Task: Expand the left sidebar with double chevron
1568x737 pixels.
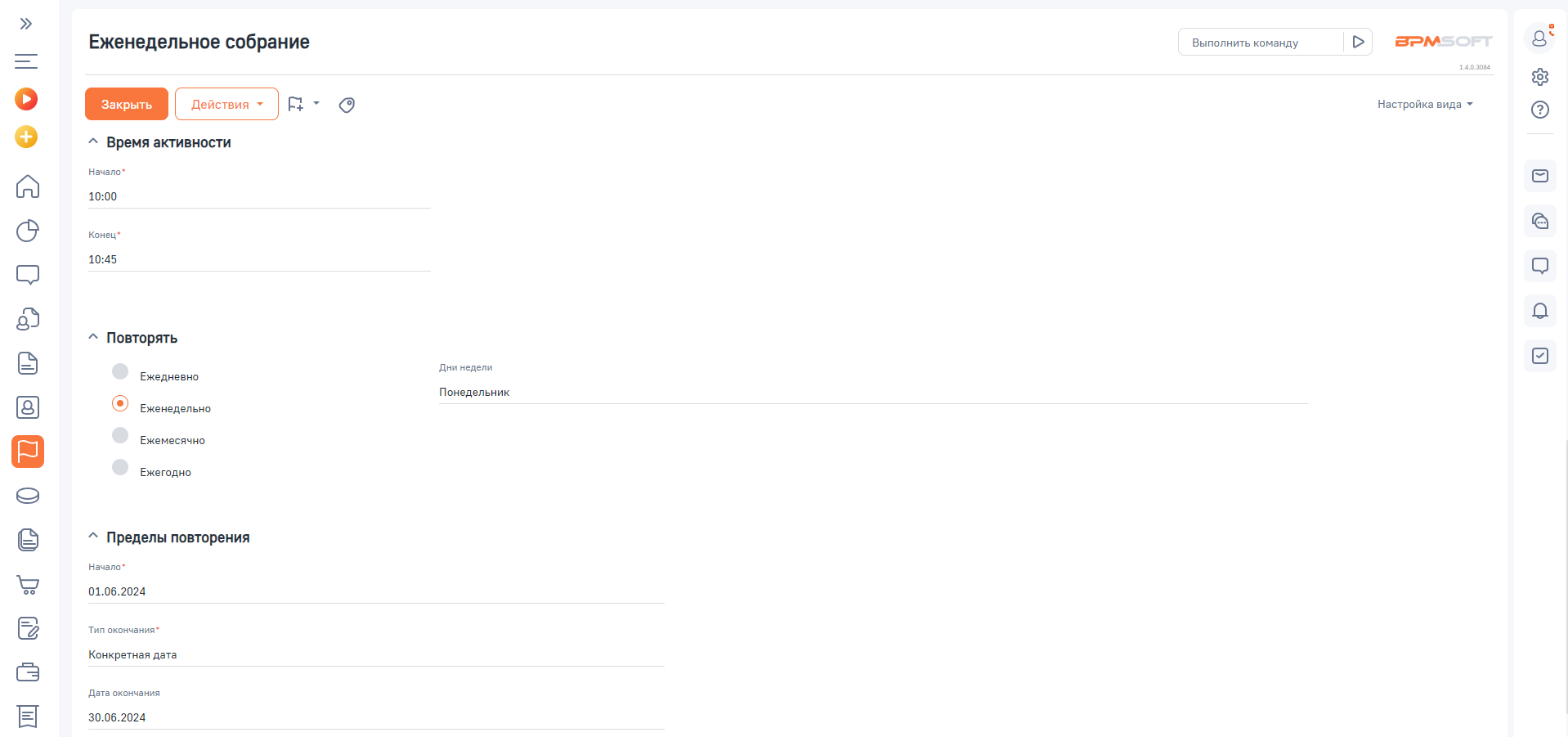Action: click(x=26, y=24)
